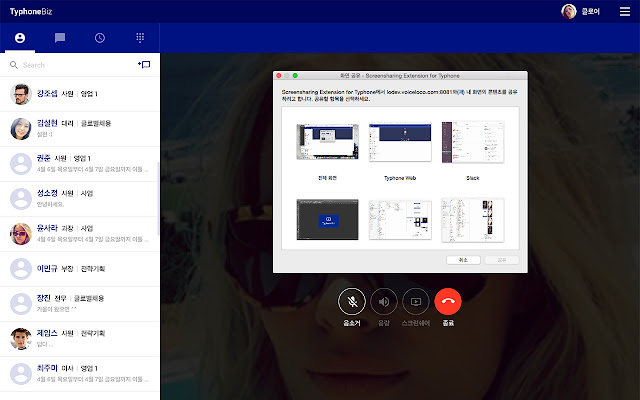Image resolution: width=640 pixels, height=400 pixels.
Task: Click 성소정's default avatar icon
Action: tap(21, 199)
